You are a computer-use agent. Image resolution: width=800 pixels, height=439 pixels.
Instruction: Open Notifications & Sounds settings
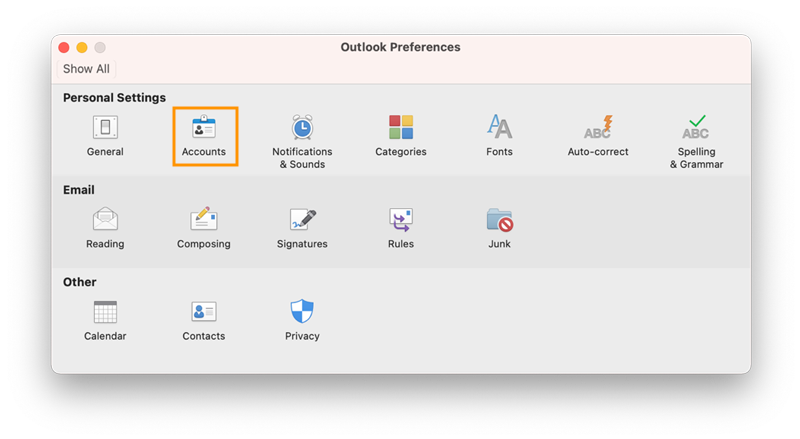[x=302, y=142]
